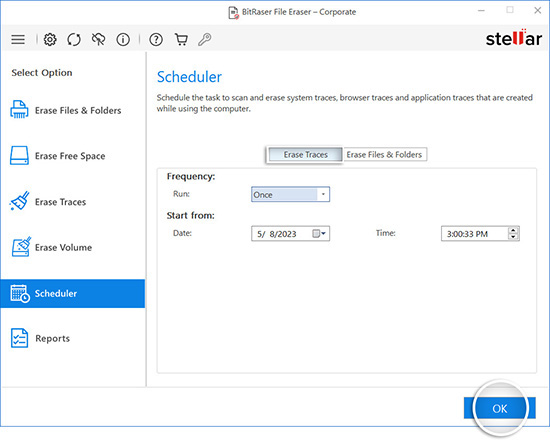The height and width of the screenshot is (441, 550).
Task: Increase time with up spinner arrow
Action: tap(513, 230)
